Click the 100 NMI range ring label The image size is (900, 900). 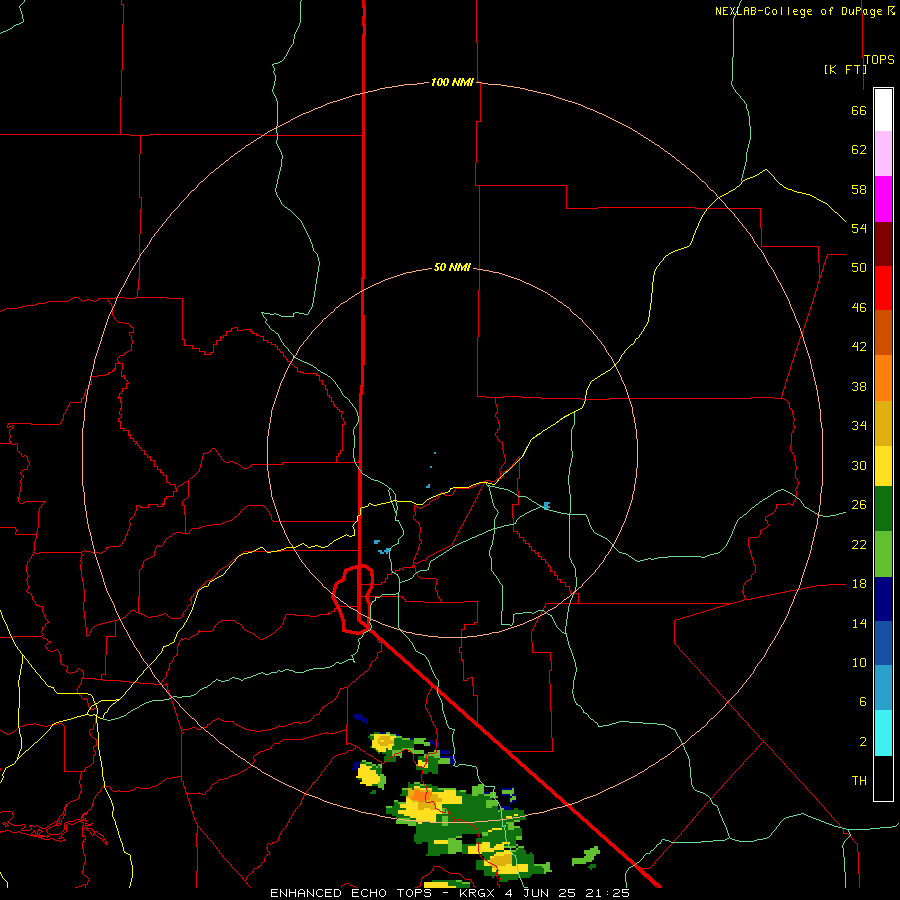tap(452, 82)
